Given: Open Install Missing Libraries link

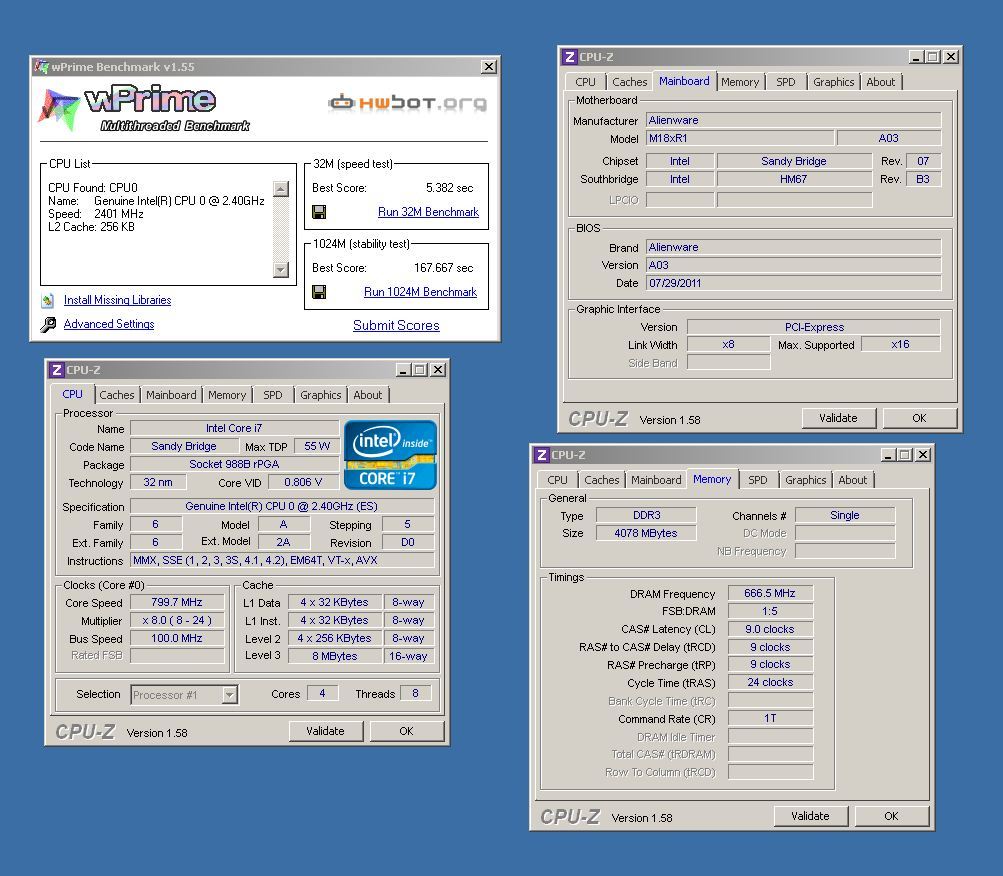Looking at the screenshot, I should (x=118, y=300).
